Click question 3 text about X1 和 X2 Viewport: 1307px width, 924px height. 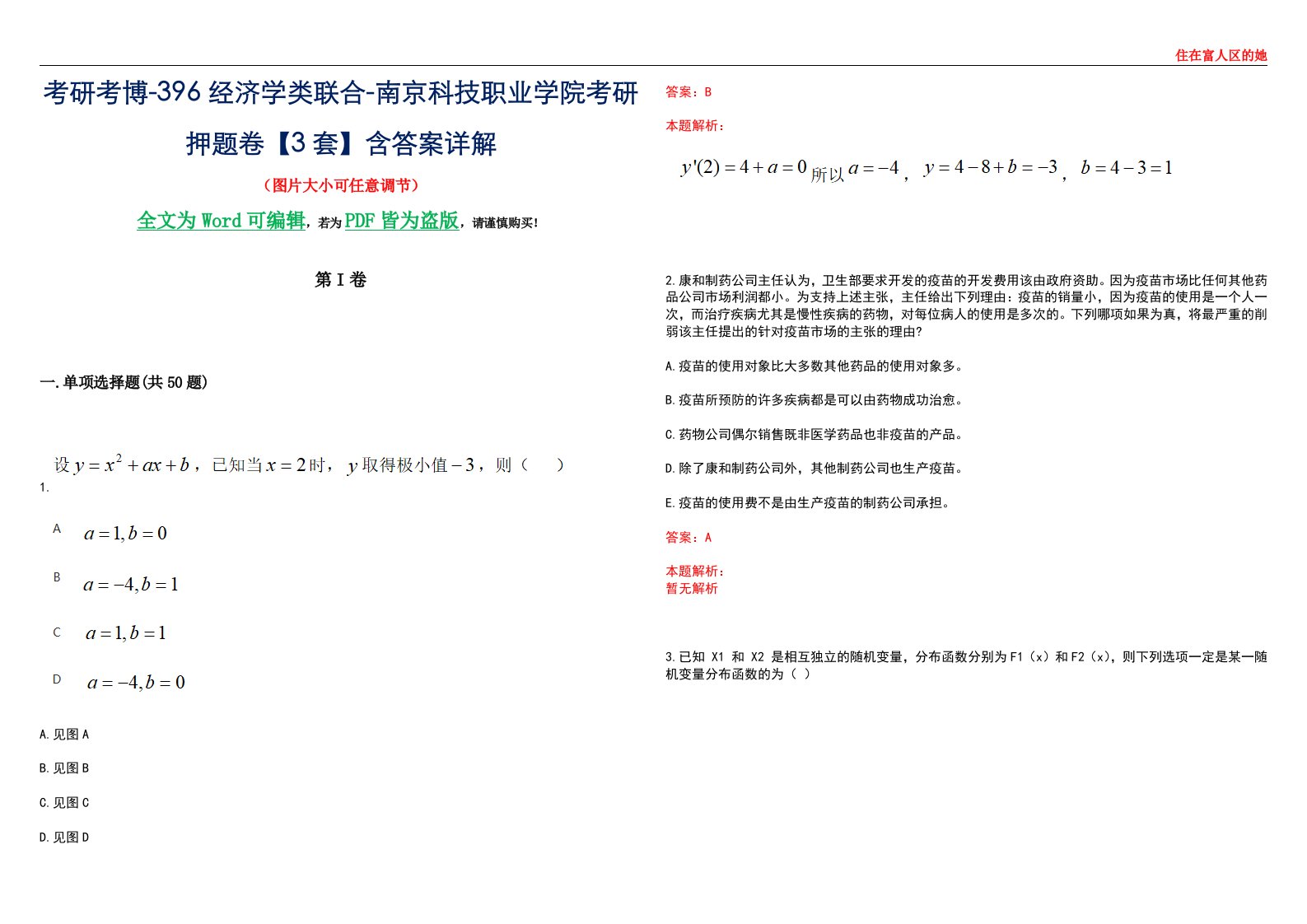966,665
